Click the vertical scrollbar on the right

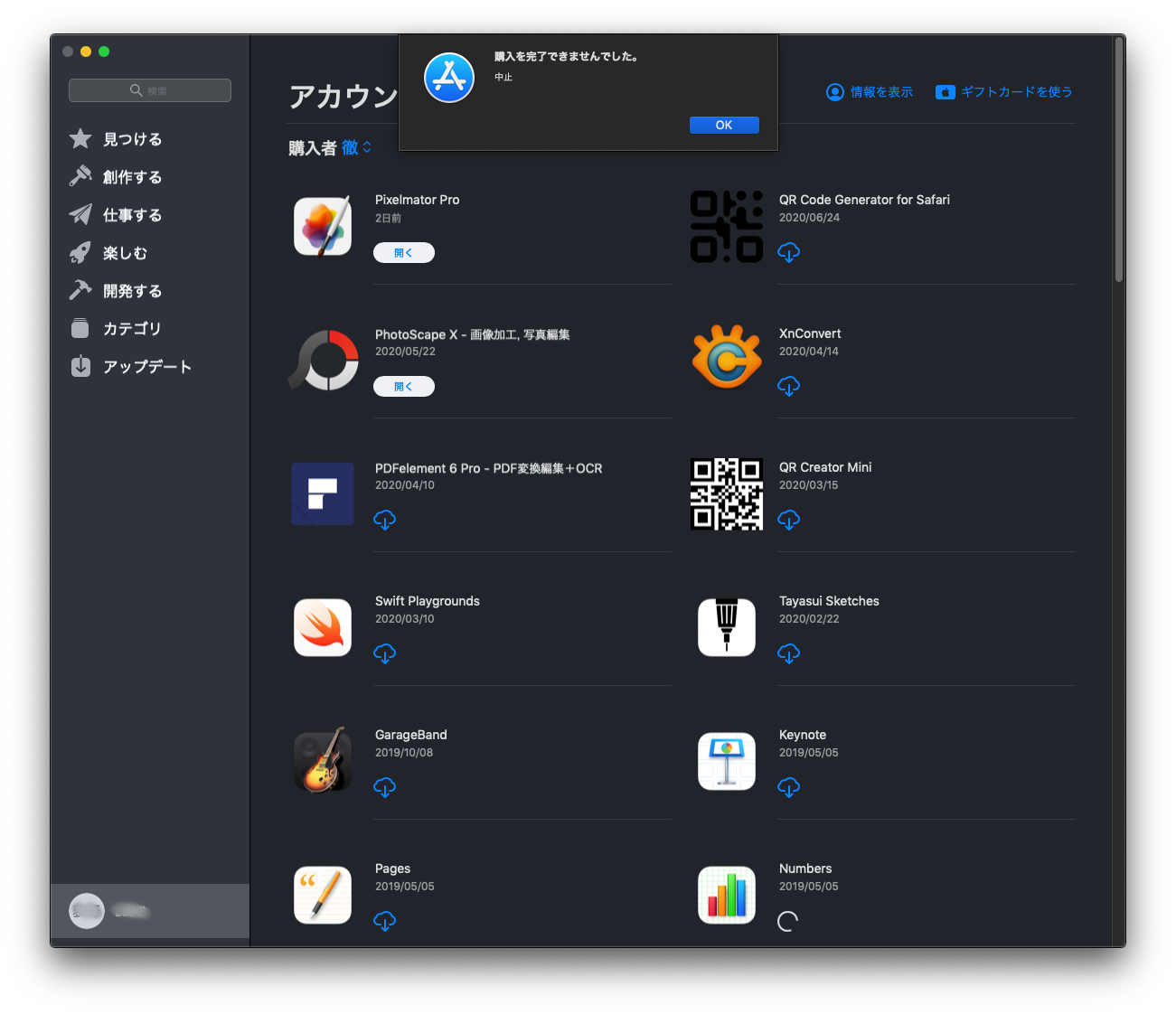[1119, 159]
